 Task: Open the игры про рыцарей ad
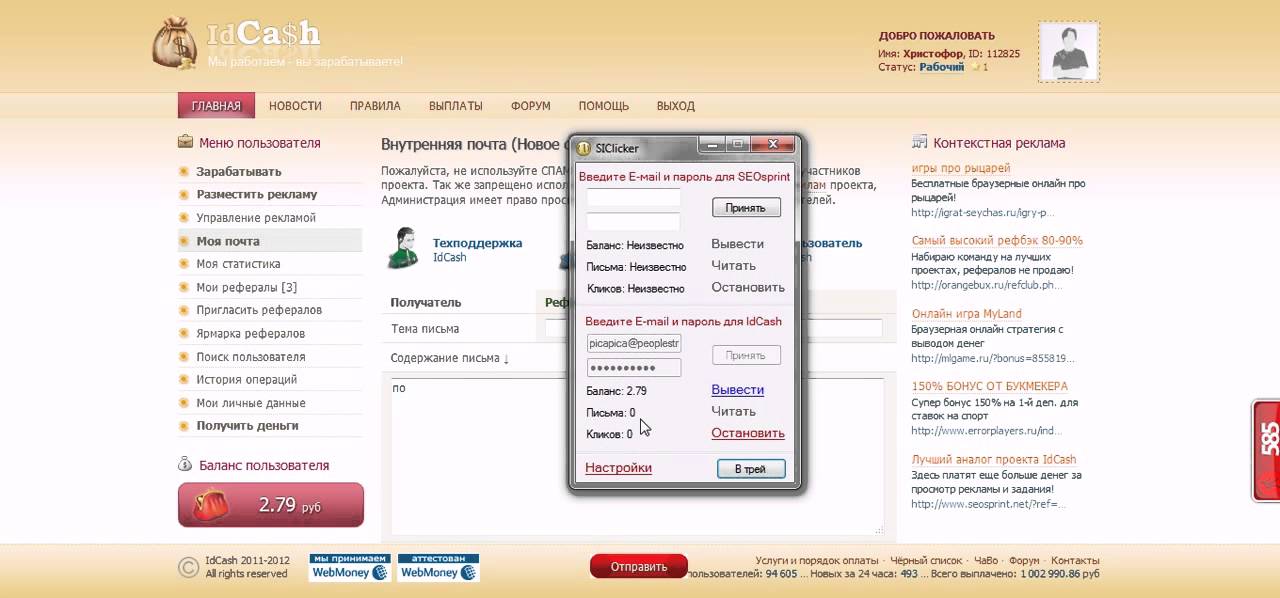point(961,168)
